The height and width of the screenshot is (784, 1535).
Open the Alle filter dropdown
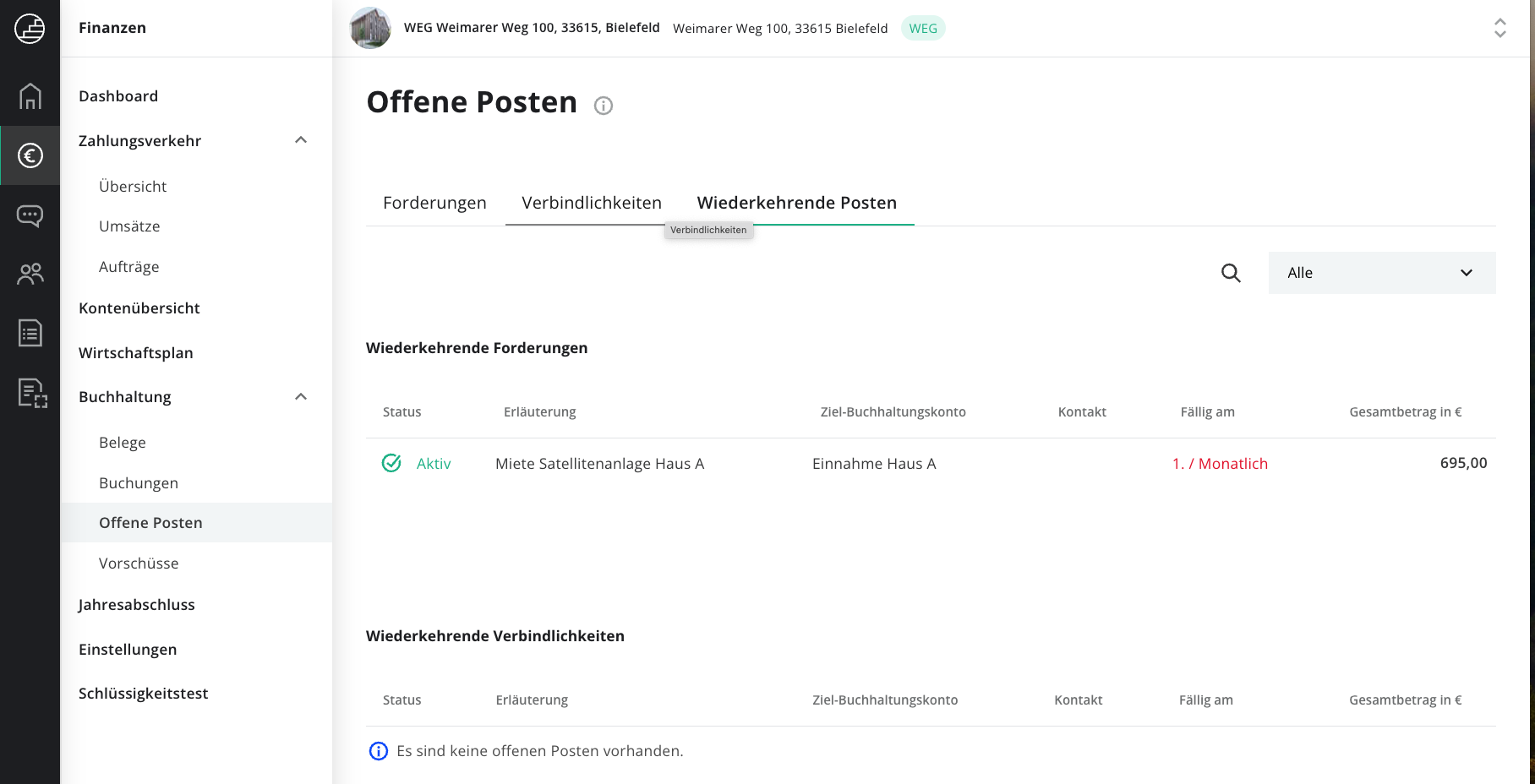coord(1382,273)
